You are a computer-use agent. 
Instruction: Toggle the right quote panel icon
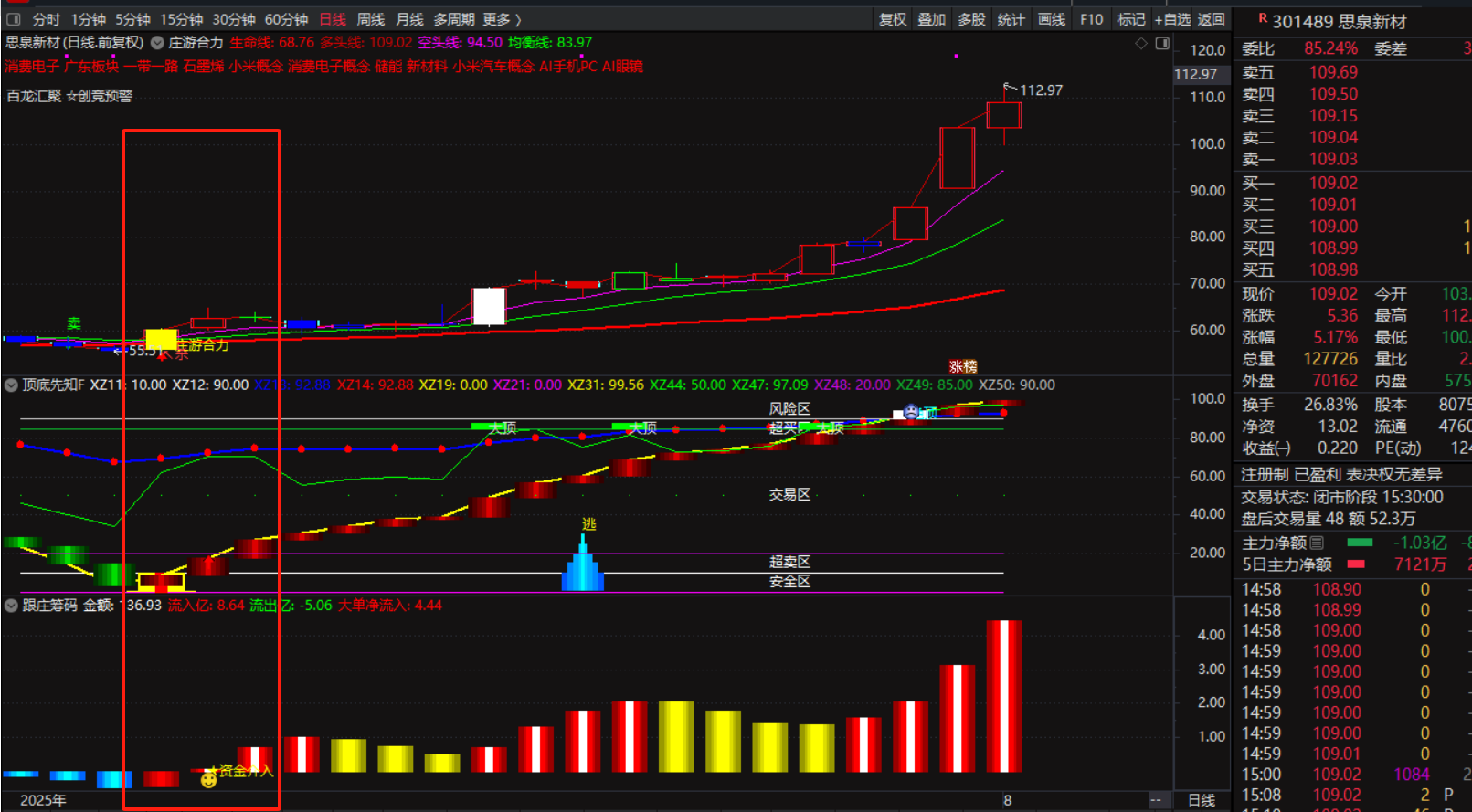pos(1162,43)
